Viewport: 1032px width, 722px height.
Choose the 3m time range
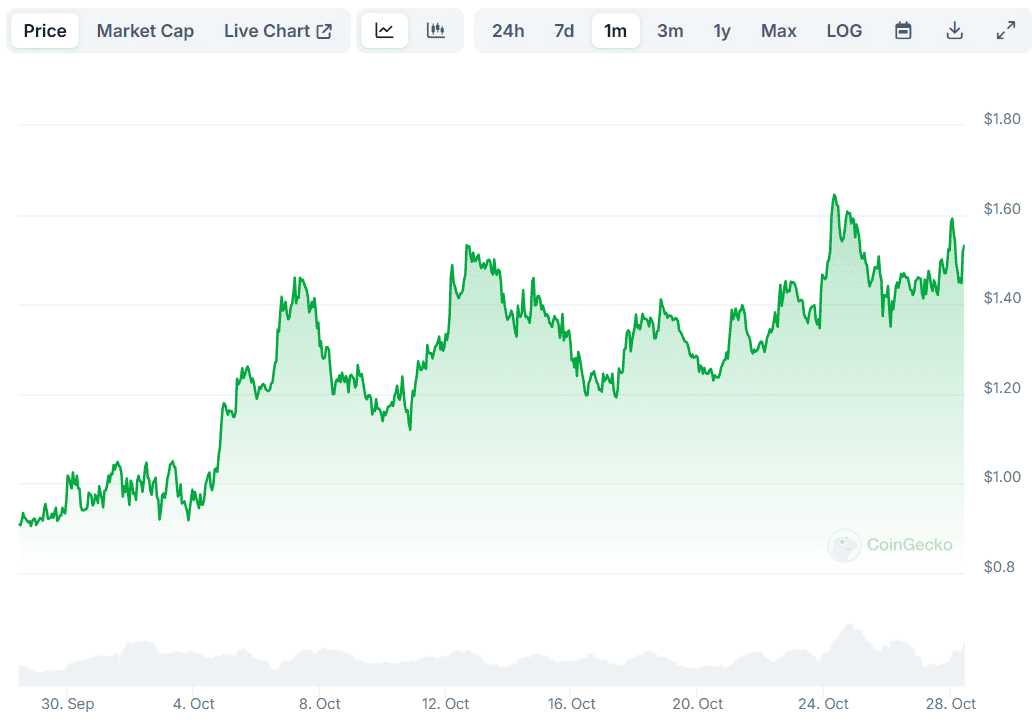click(670, 31)
